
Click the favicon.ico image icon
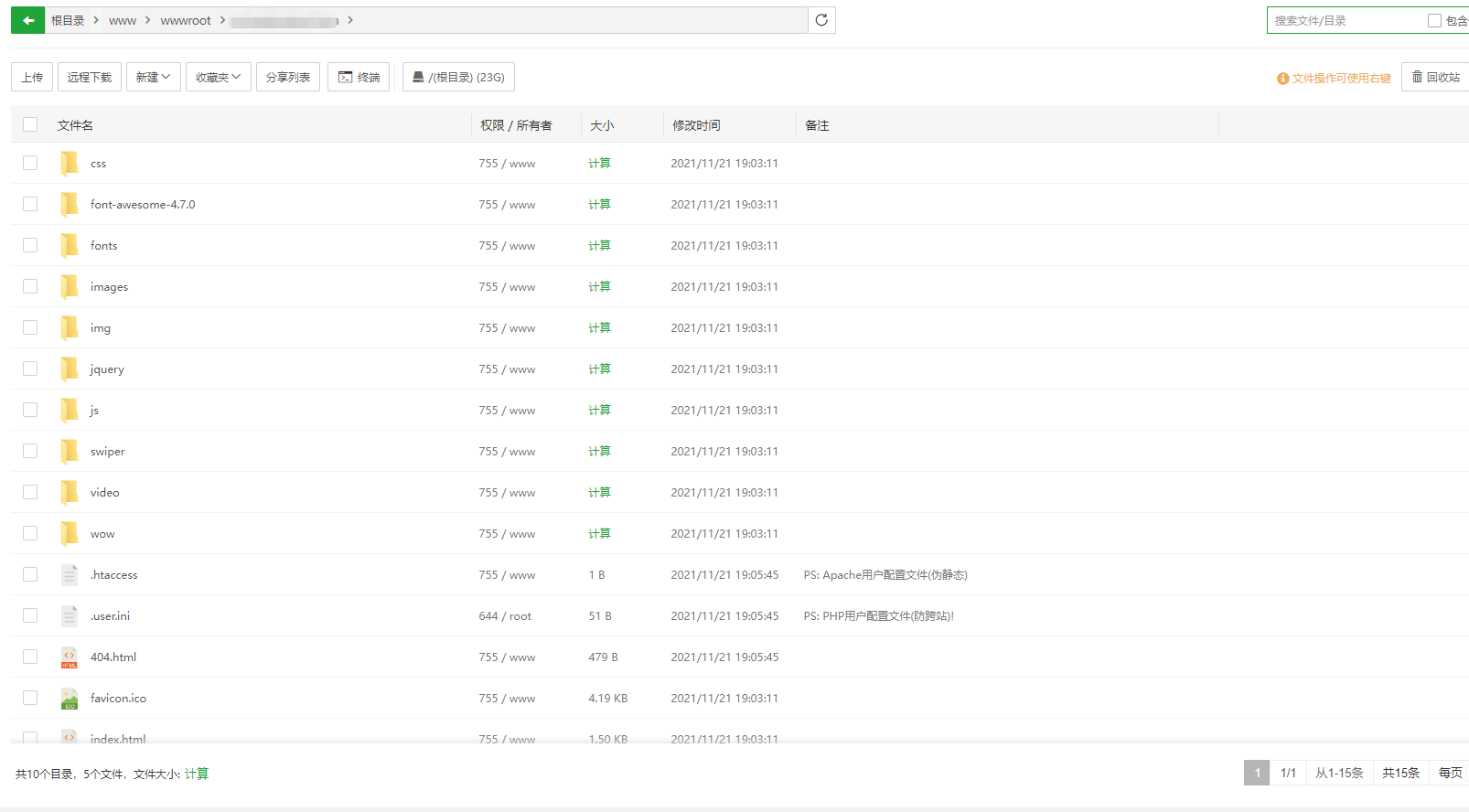pyautogui.click(x=70, y=699)
